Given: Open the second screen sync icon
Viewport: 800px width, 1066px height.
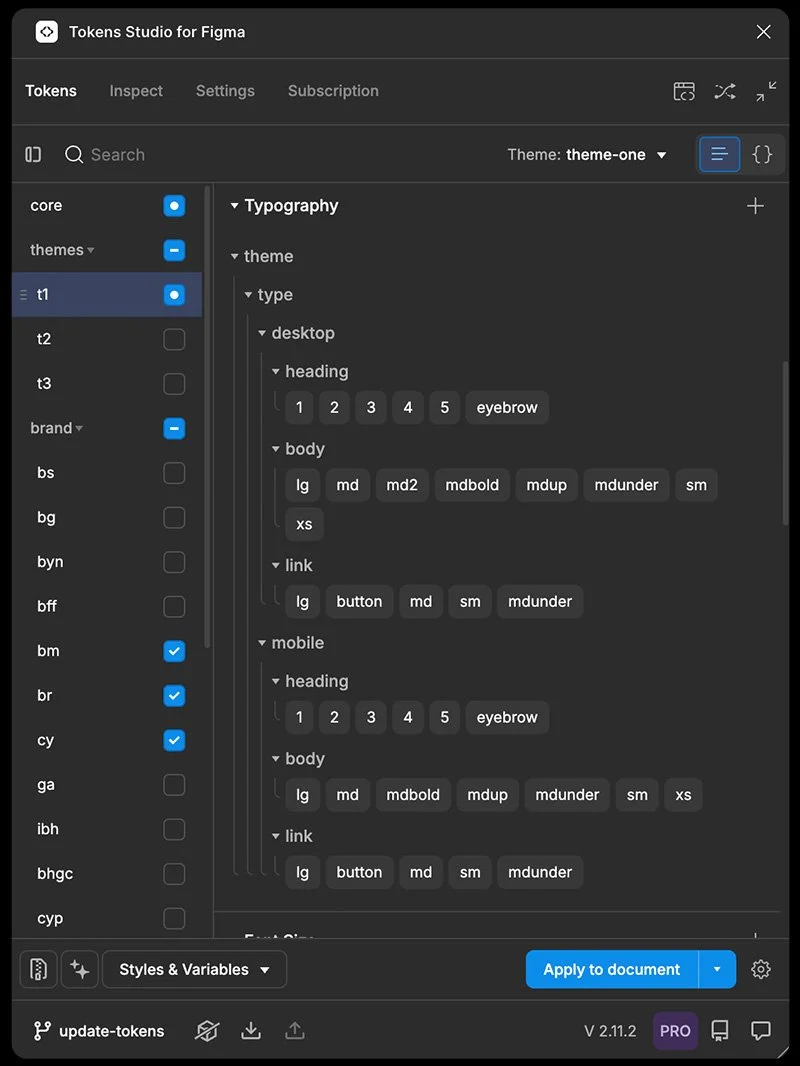Looking at the screenshot, I should 684,91.
